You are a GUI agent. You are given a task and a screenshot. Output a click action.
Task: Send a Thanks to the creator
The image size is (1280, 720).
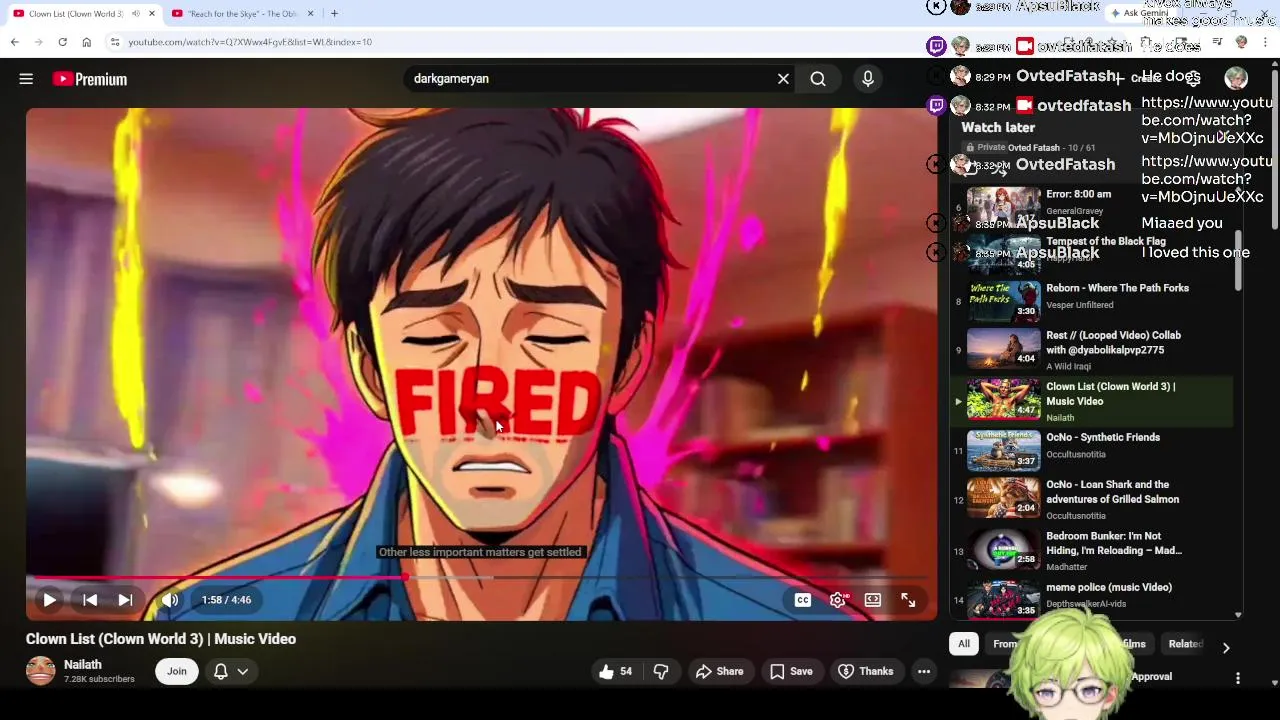866,671
